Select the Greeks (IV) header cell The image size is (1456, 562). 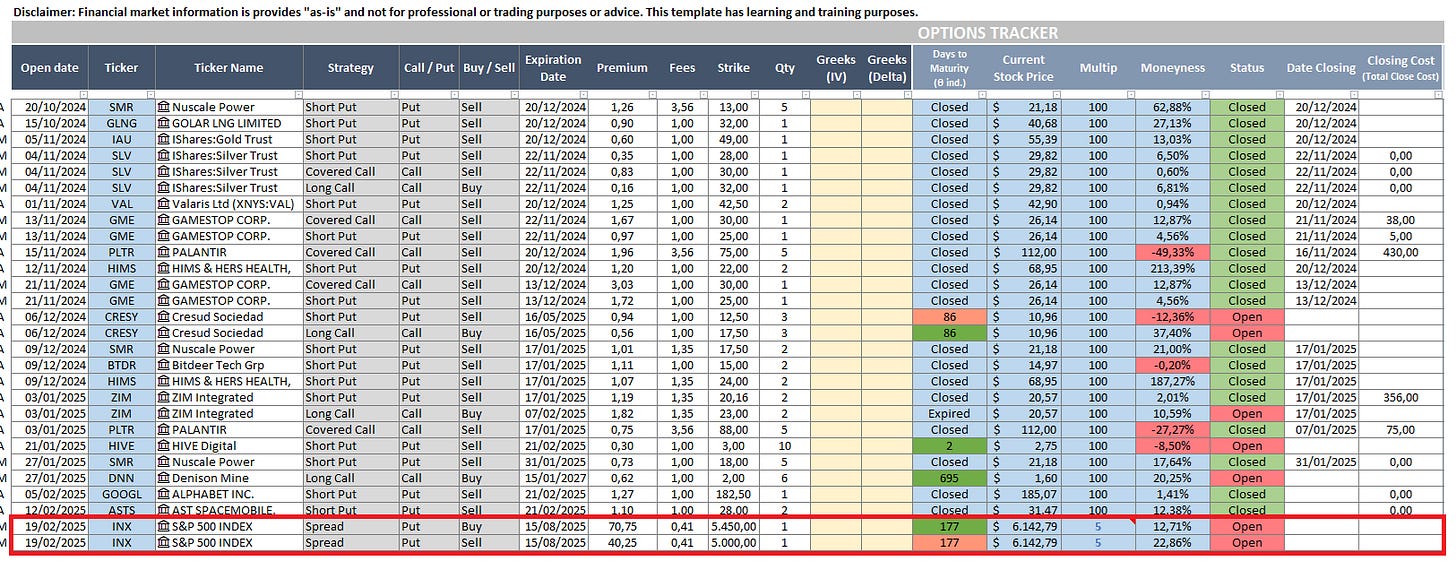pyautogui.click(x=836, y=68)
